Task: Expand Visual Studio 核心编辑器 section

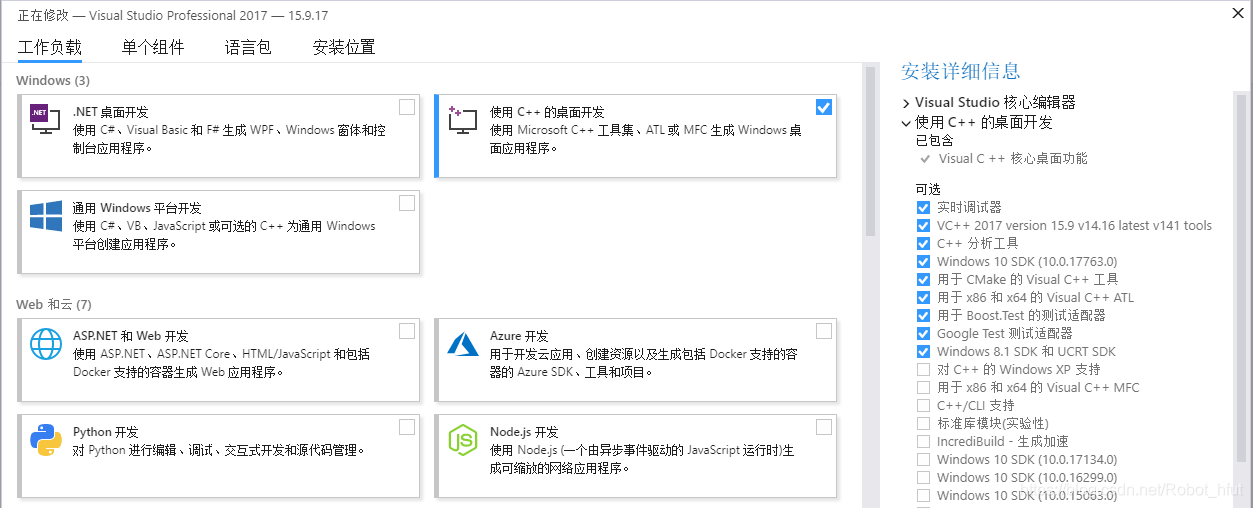Action: pyautogui.click(x=906, y=103)
